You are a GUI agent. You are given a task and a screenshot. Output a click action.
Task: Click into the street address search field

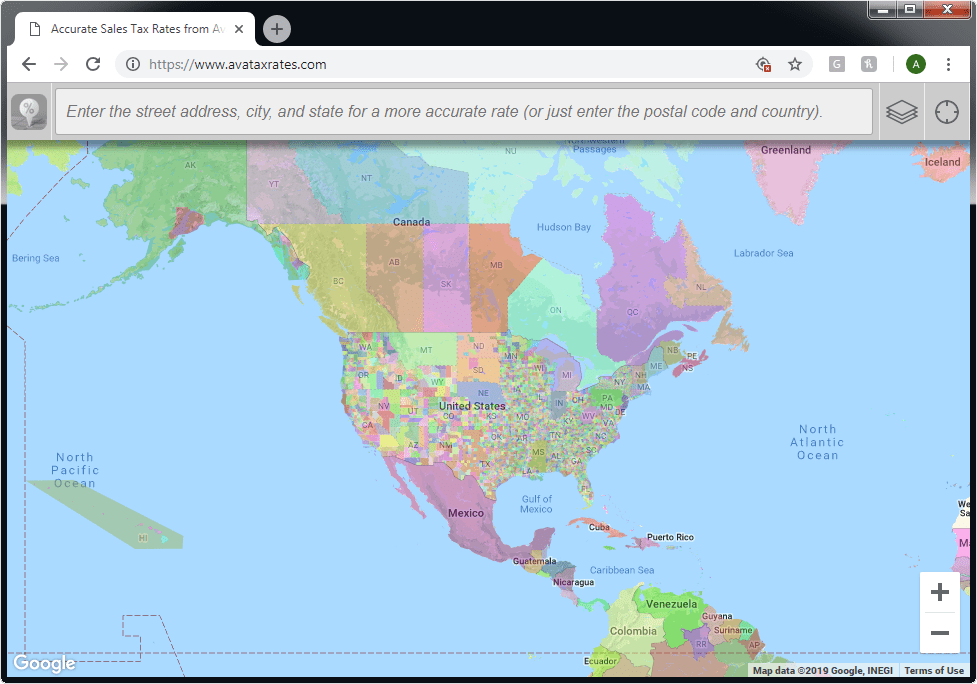464,112
